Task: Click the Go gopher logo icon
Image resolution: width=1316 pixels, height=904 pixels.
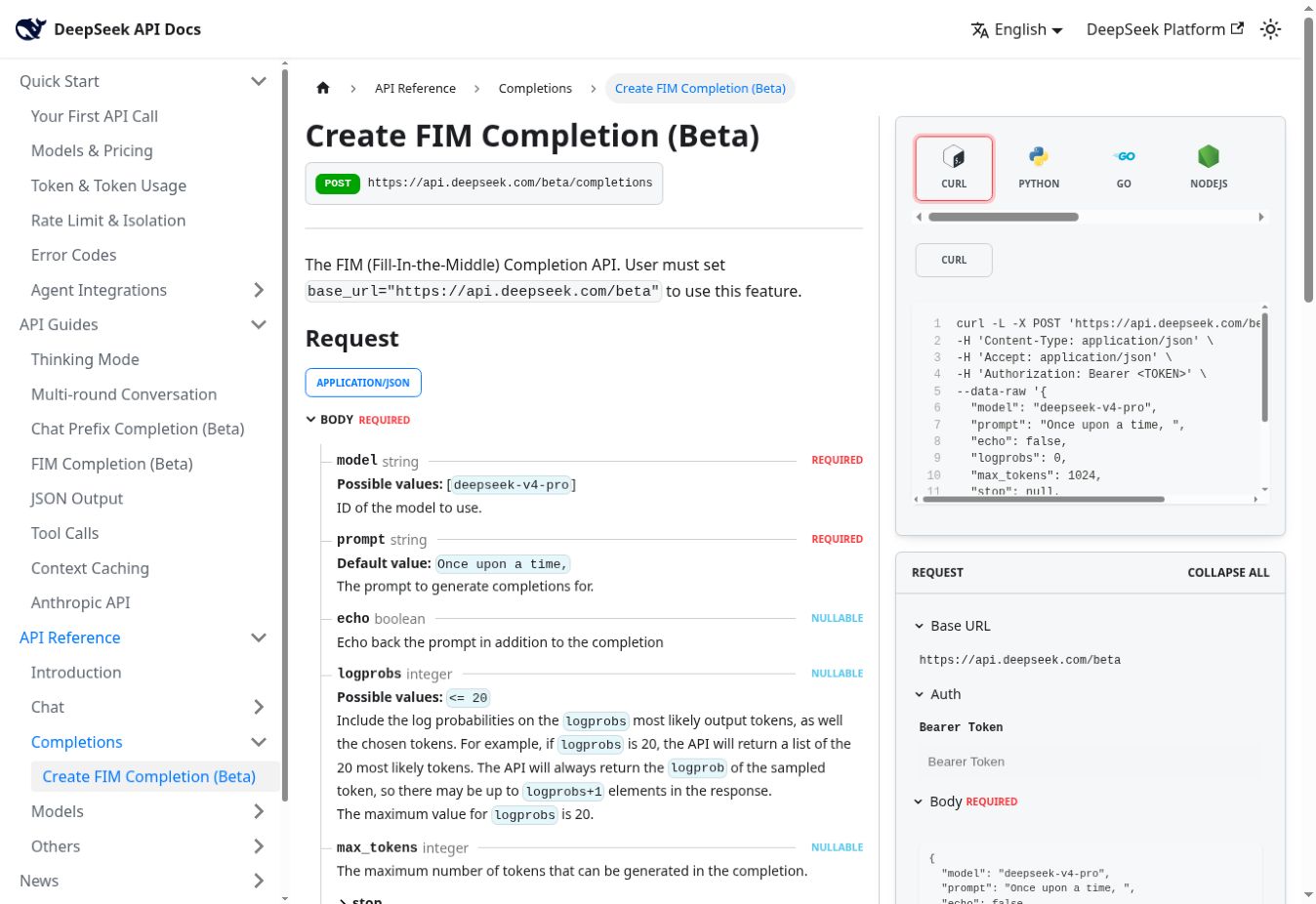Action: tap(1124, 156)
